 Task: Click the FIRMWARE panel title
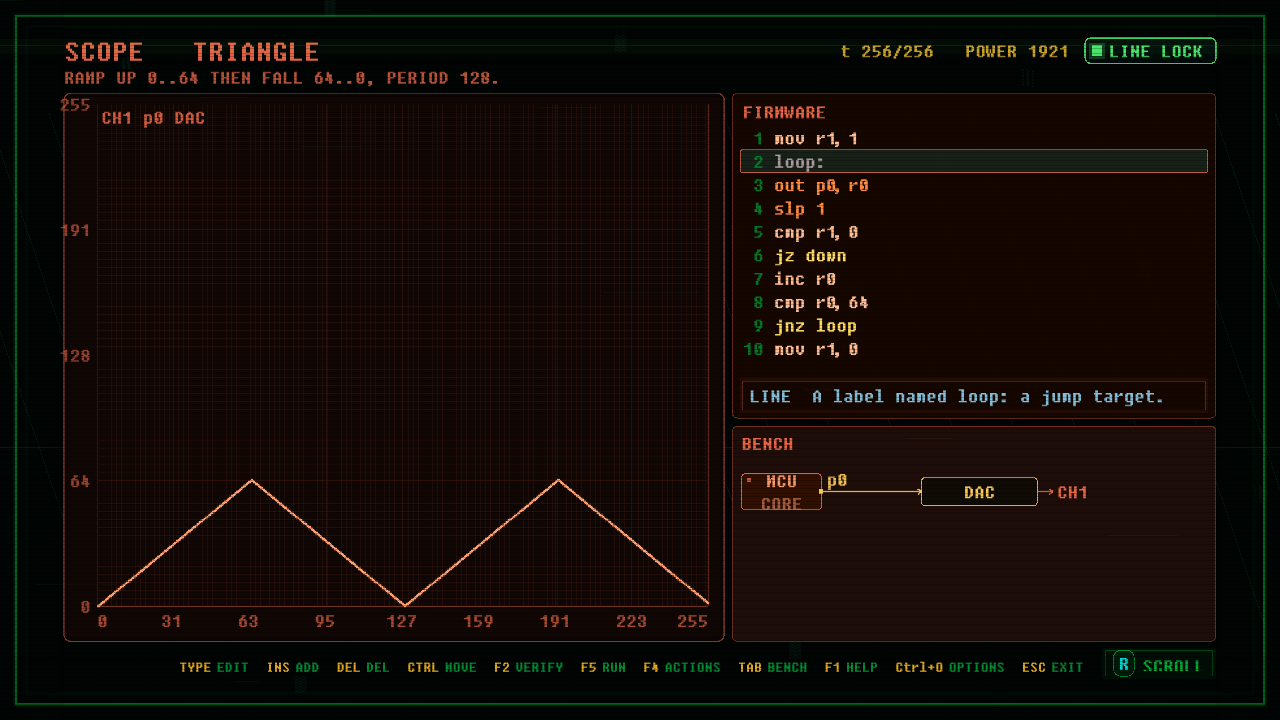pos(784,113)
